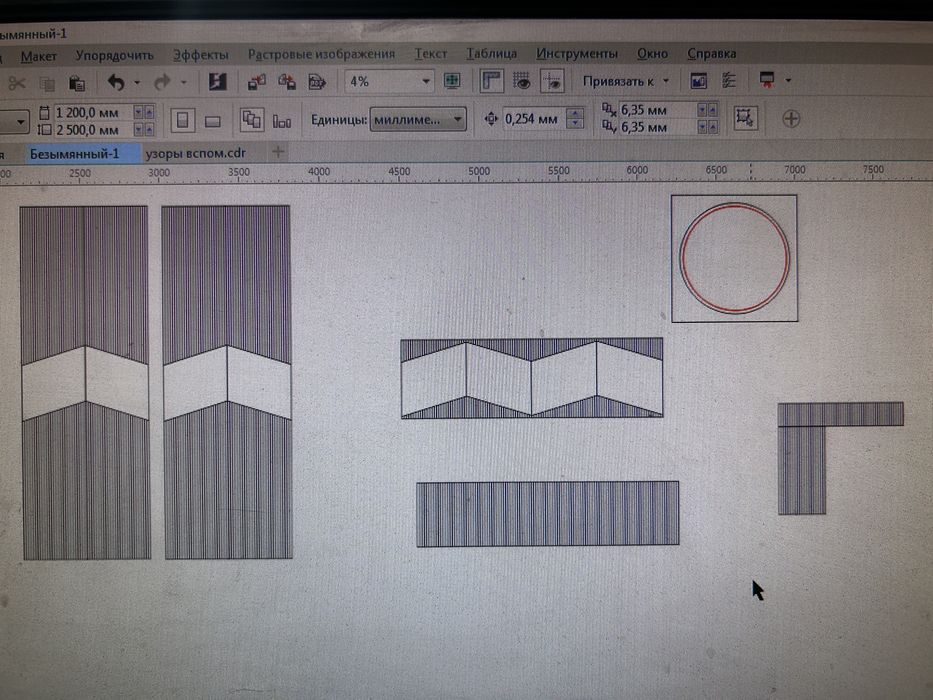
Task: Click the Redo arrow icon
Action: click(x=162, y=82)
